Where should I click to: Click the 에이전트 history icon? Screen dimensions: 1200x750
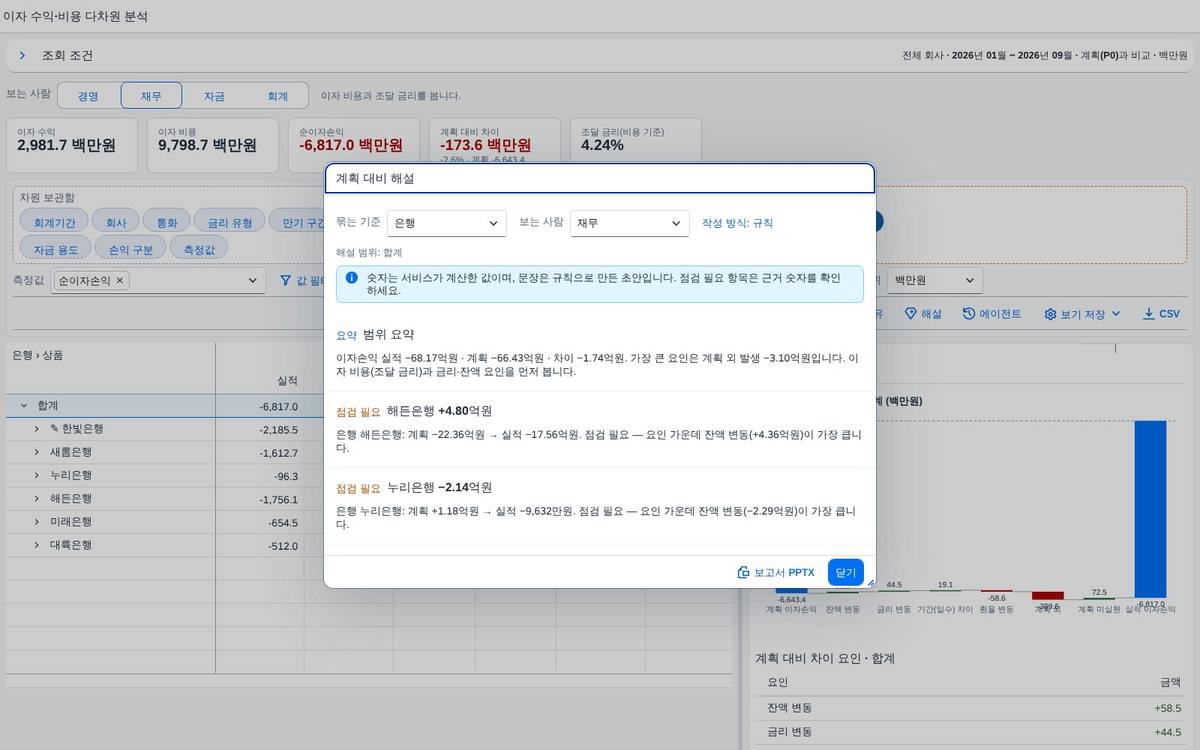969,314
